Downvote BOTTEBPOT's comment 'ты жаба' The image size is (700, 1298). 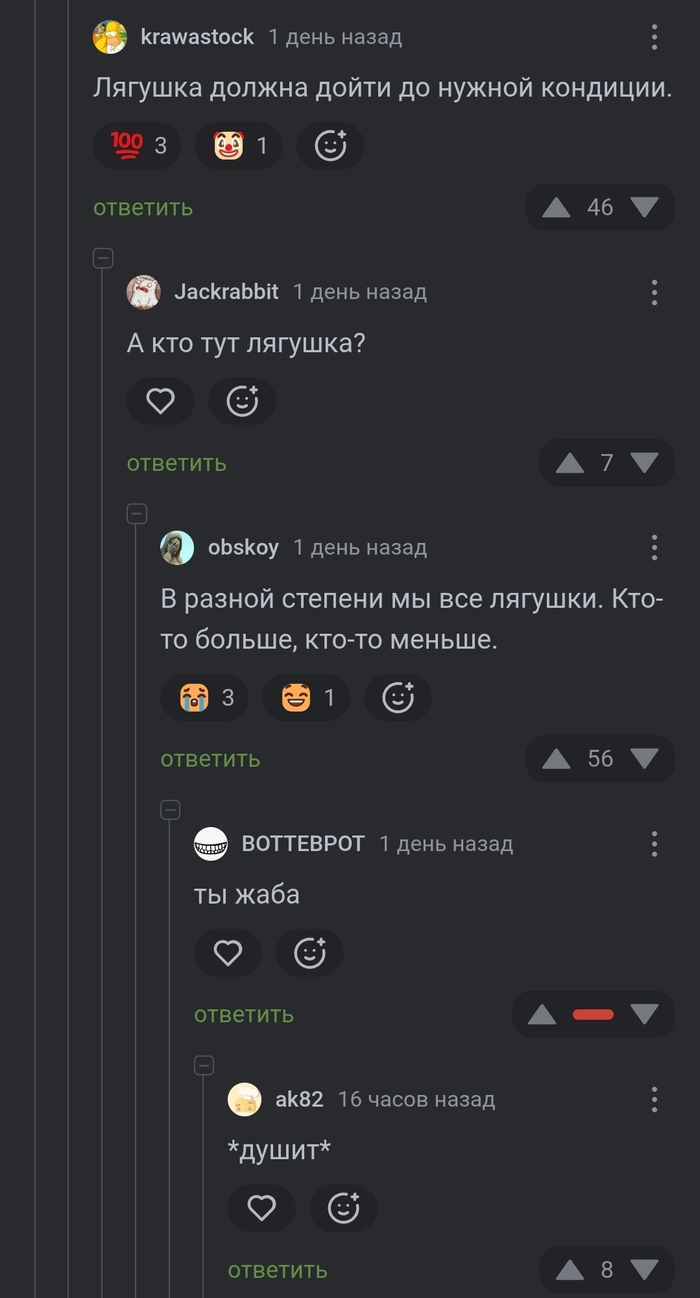pos(645,1015)
